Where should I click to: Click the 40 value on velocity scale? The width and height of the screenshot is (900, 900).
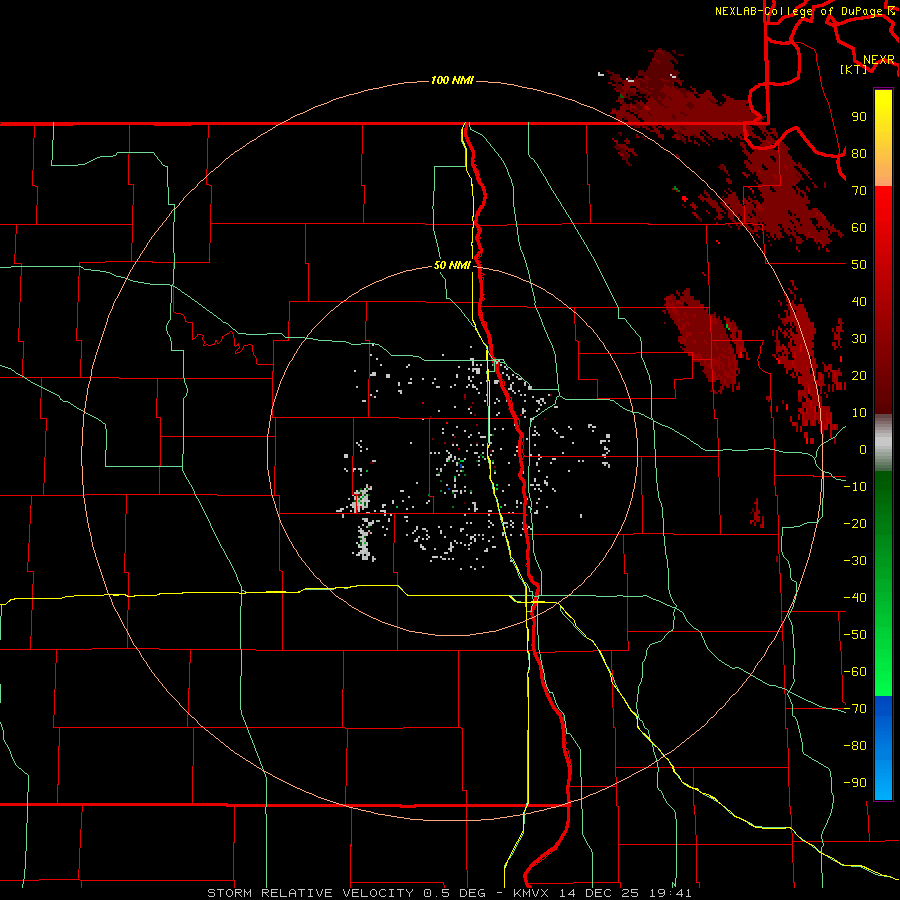859,302
